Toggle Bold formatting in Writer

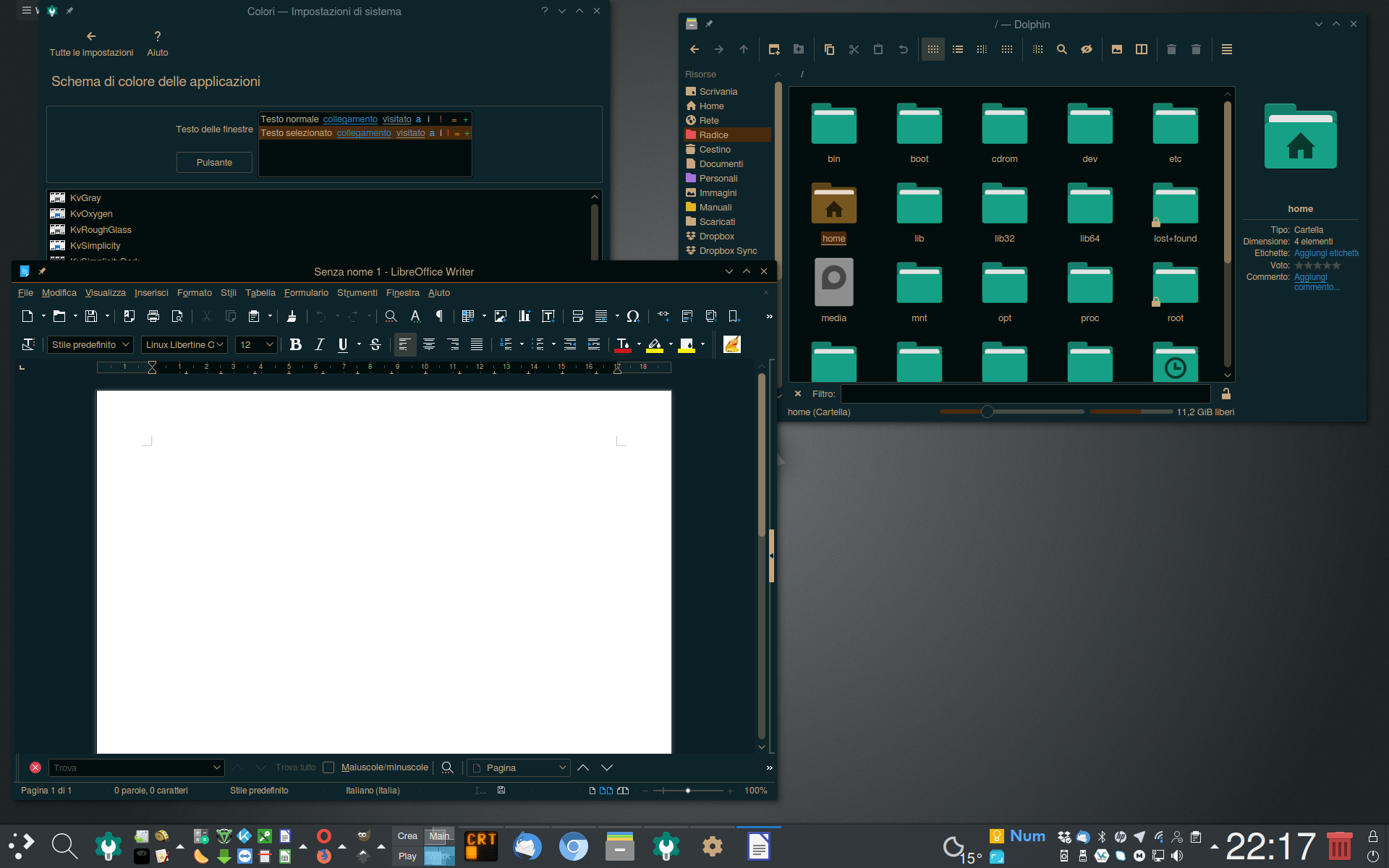point(295,345)
